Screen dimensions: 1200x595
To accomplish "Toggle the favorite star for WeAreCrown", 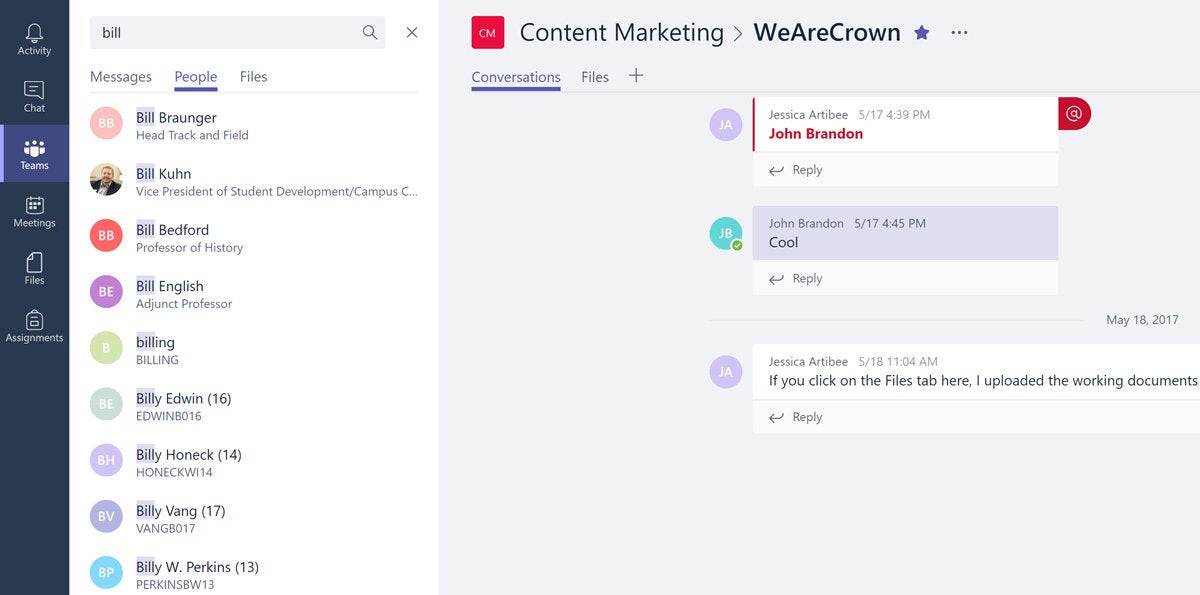I will [x=922, y=33].
